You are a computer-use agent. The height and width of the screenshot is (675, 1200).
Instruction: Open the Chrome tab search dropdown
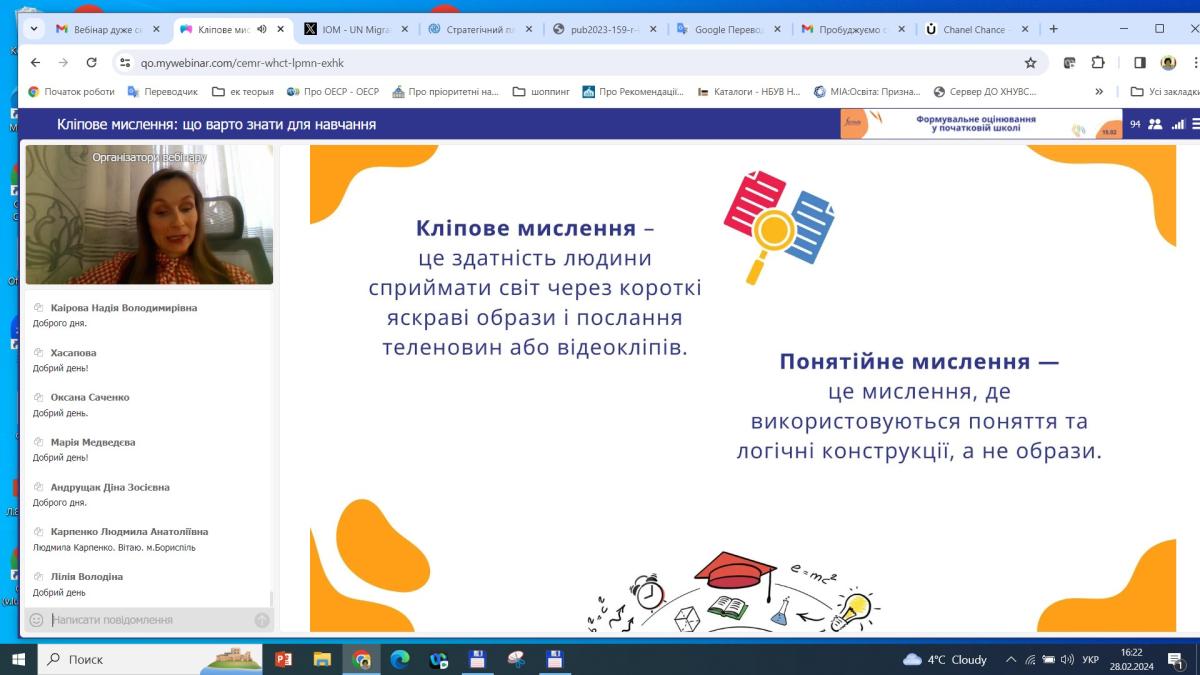(34, 29)
